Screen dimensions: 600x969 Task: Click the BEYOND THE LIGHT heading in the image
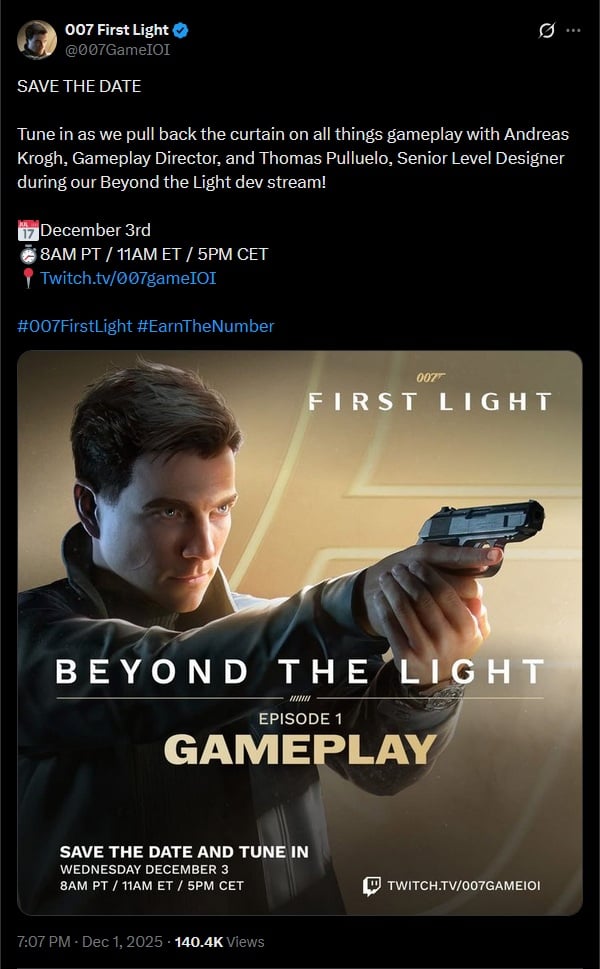pyautogui.click(x=300, y=672)
